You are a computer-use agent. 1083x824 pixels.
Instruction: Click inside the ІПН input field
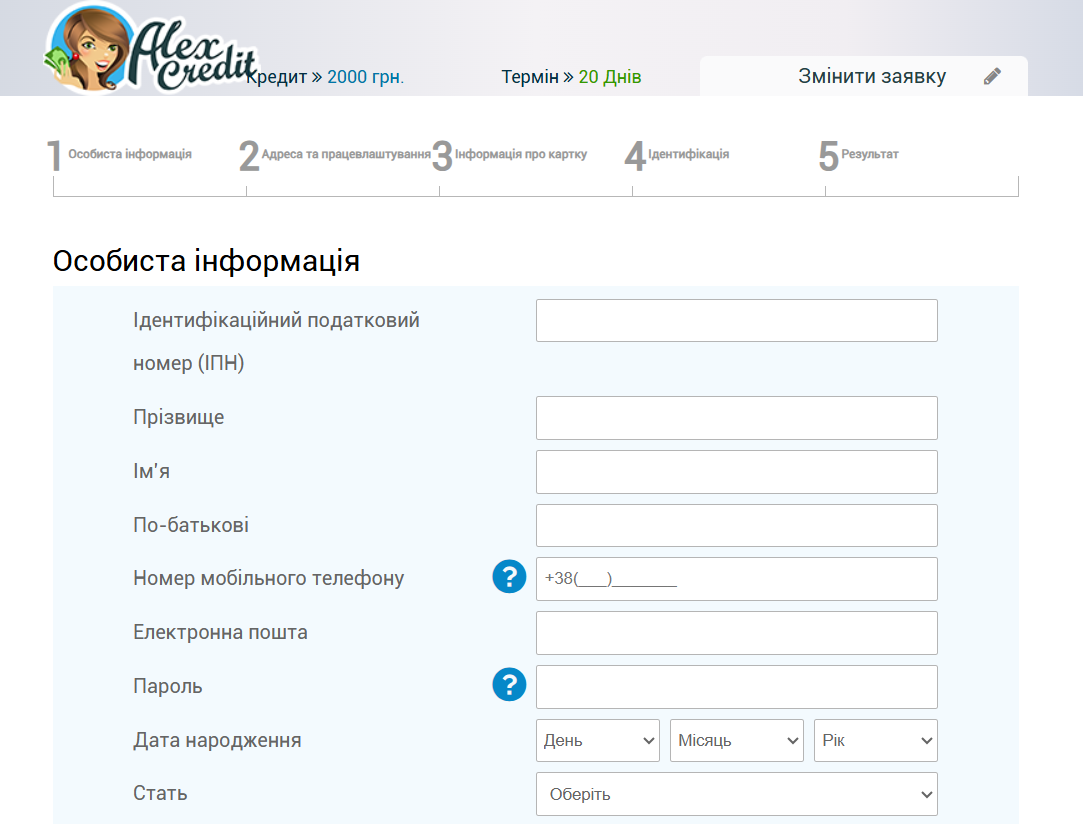pyautogui.click(x=736, y=320)
